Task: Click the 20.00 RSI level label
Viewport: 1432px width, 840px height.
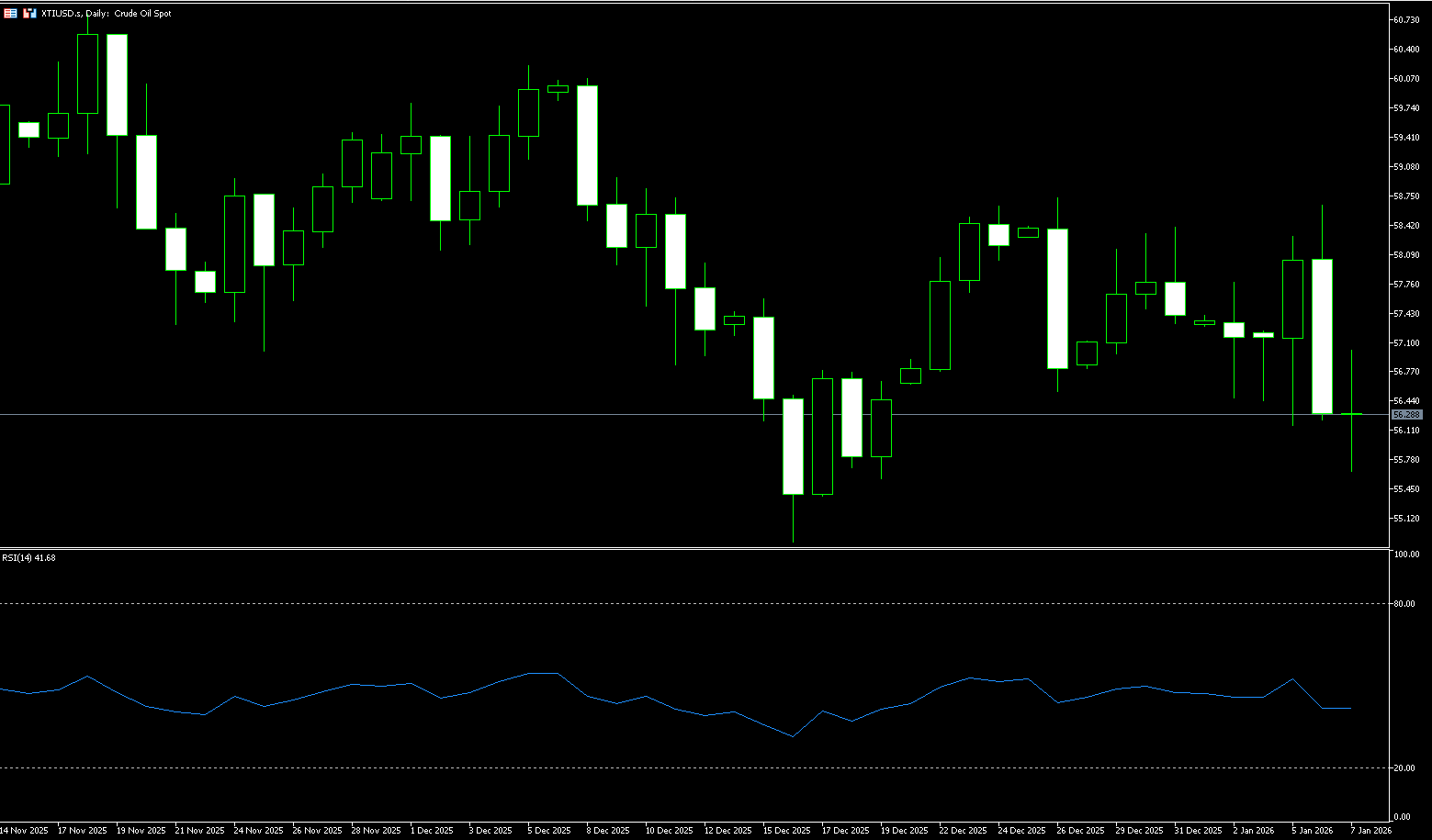Action: pos(1404,768)
